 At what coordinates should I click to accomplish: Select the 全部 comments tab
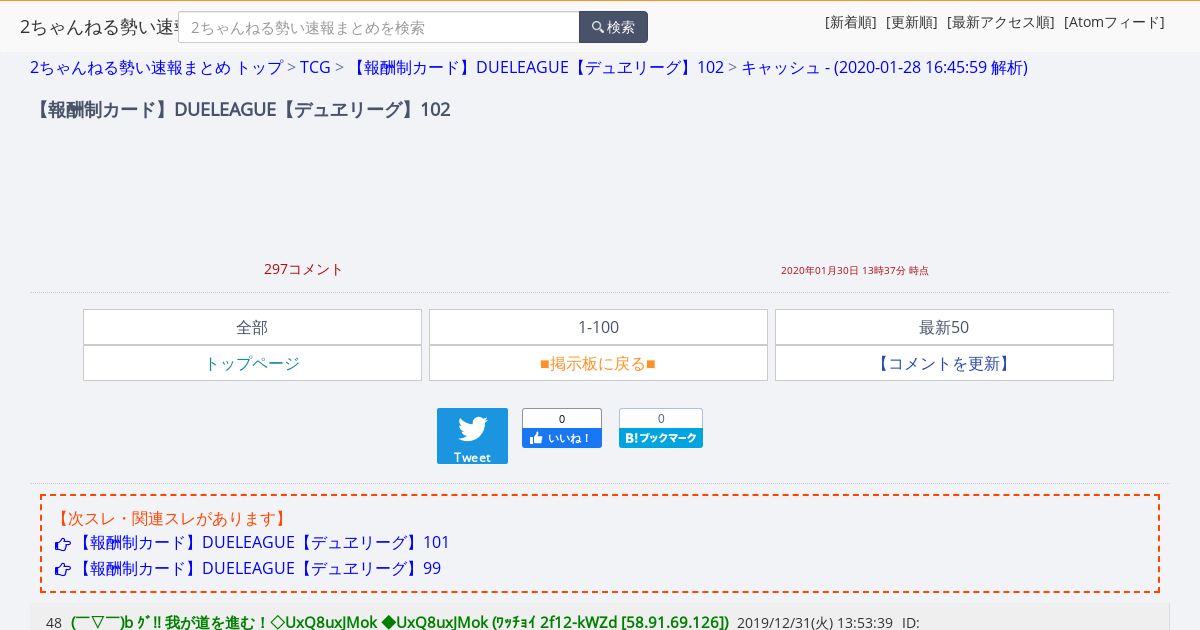252,327
